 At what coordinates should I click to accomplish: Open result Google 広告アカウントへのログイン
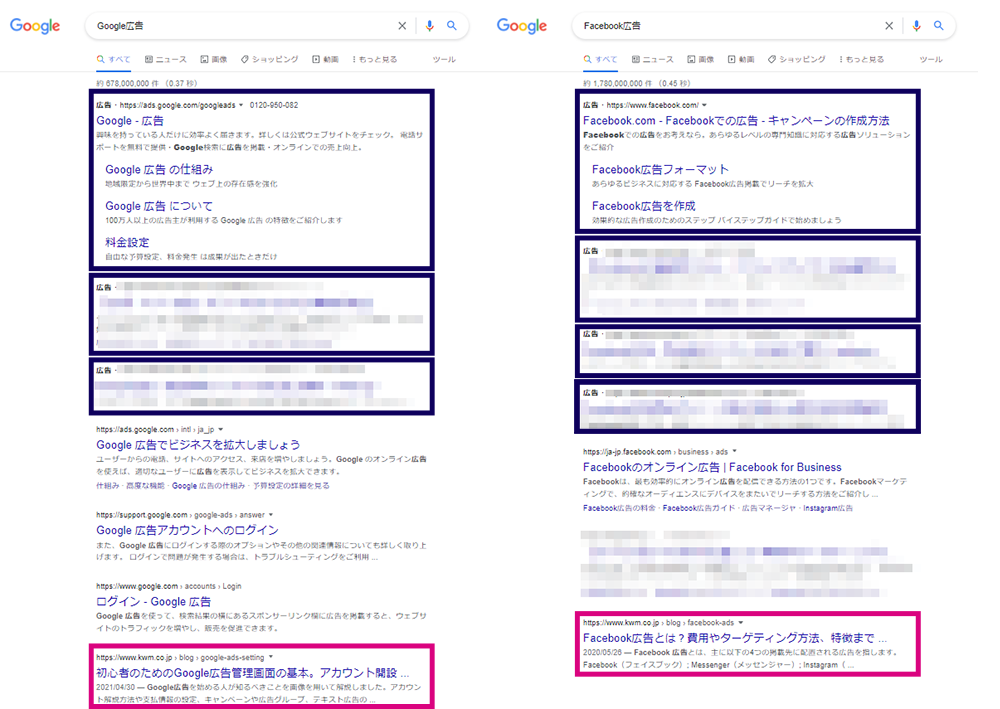(188, 530)
